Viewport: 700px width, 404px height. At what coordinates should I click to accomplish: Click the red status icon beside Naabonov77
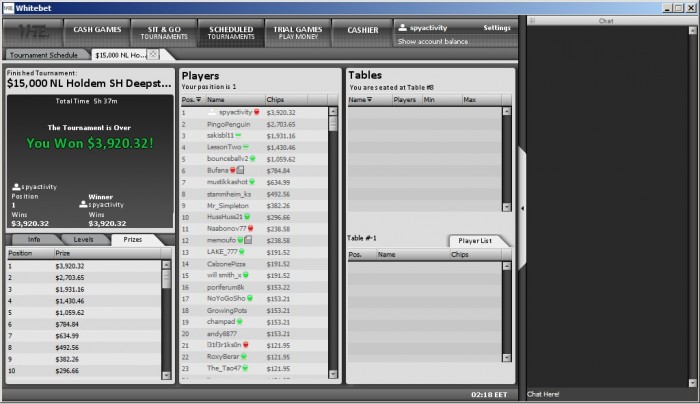[250, 229]
